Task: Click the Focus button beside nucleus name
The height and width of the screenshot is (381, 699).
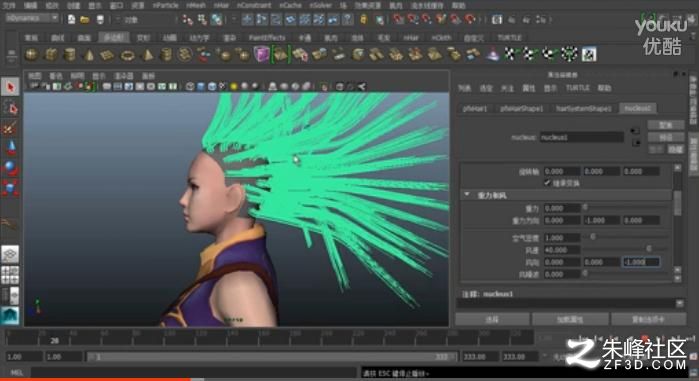Action: [666, 125]
